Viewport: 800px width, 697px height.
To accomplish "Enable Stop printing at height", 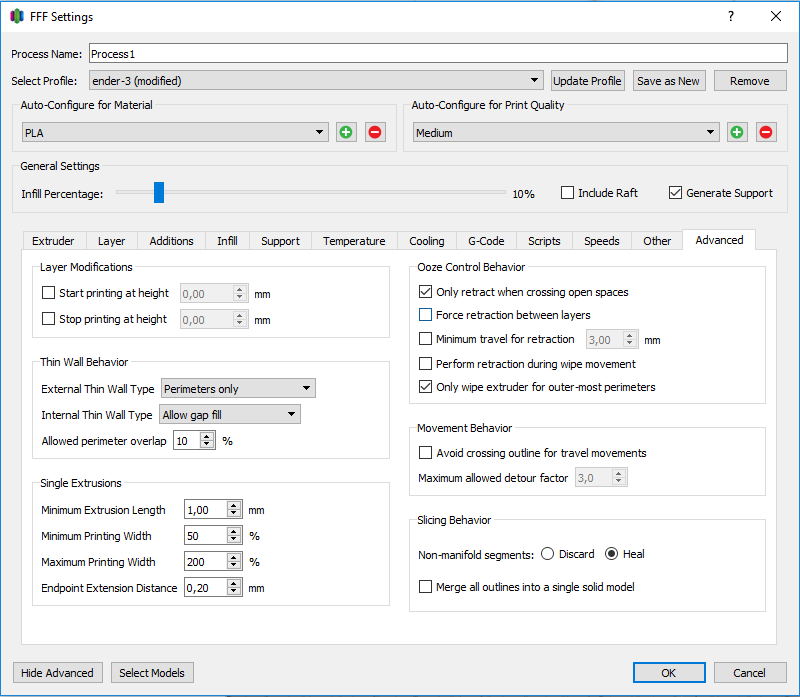I will click(x=48, y=319).
